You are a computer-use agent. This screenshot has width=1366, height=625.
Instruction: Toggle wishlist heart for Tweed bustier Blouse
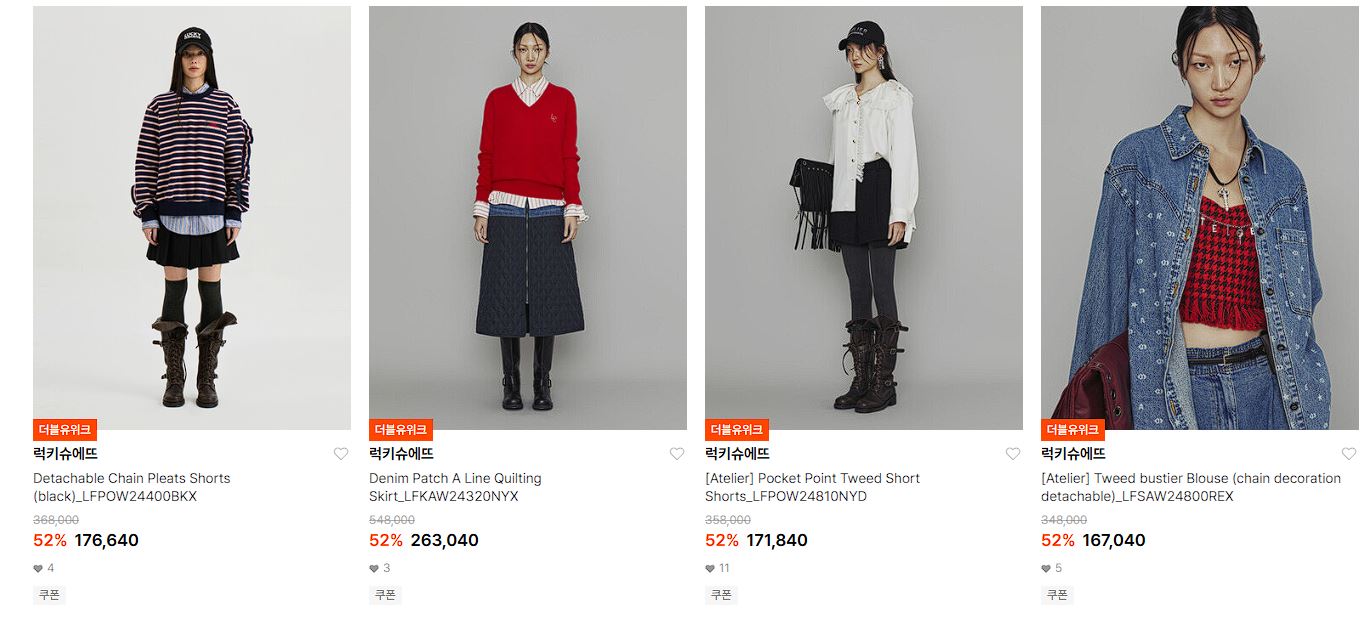coord(1349,454)
